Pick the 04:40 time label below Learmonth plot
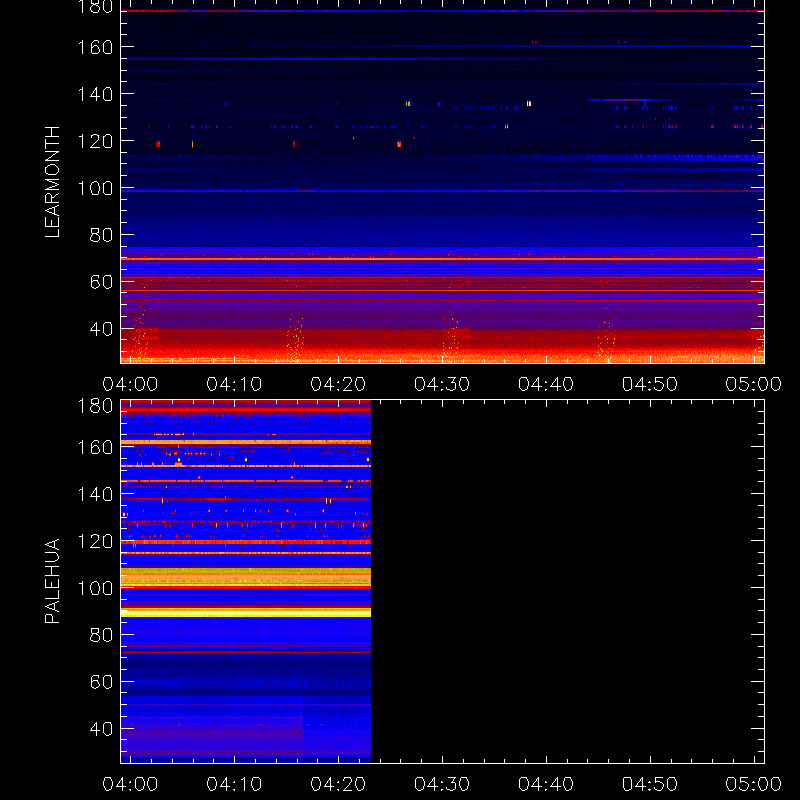The height and width of the screenshot is (800, 800). tap(546, 384)
